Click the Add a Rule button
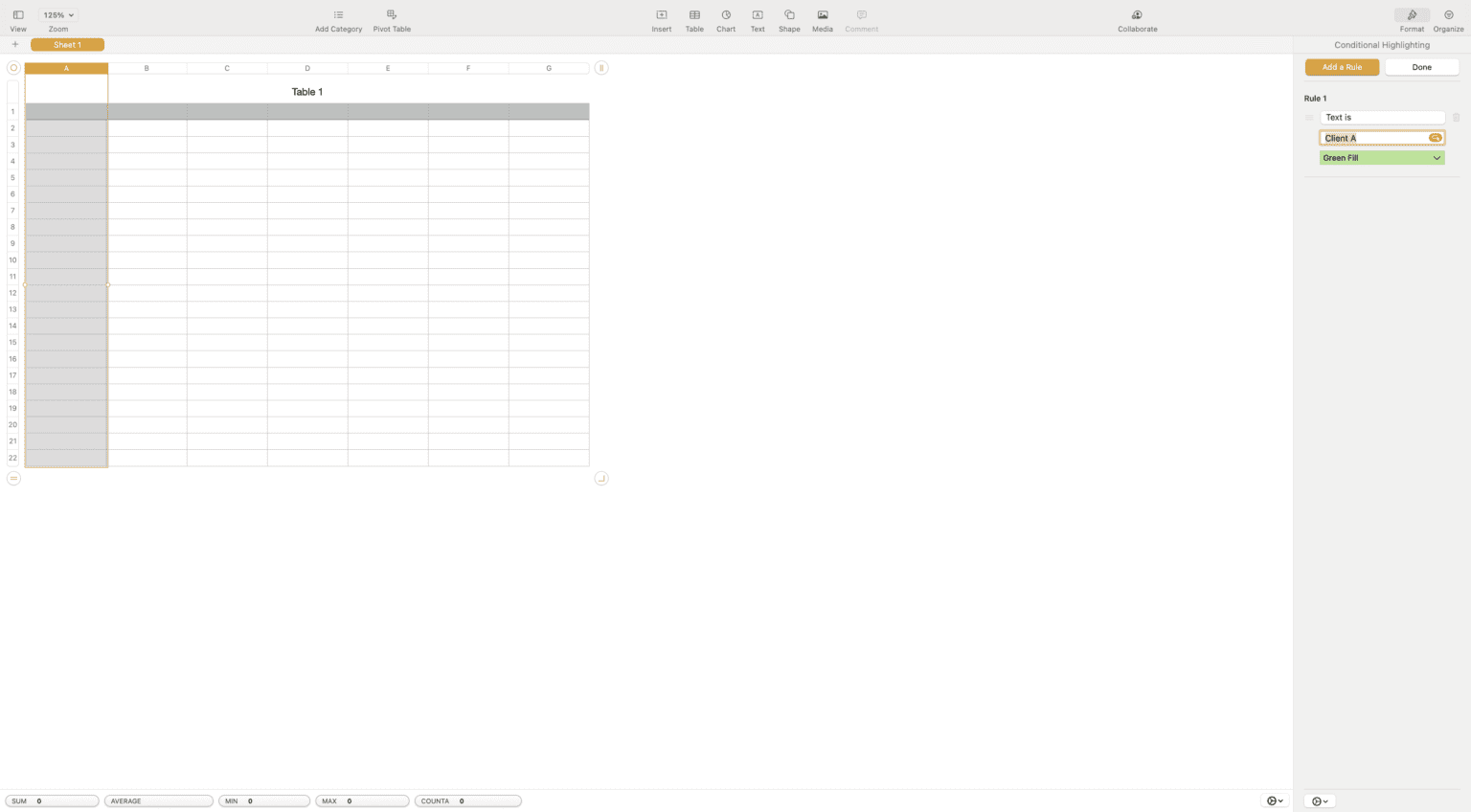 point(1342,67)
